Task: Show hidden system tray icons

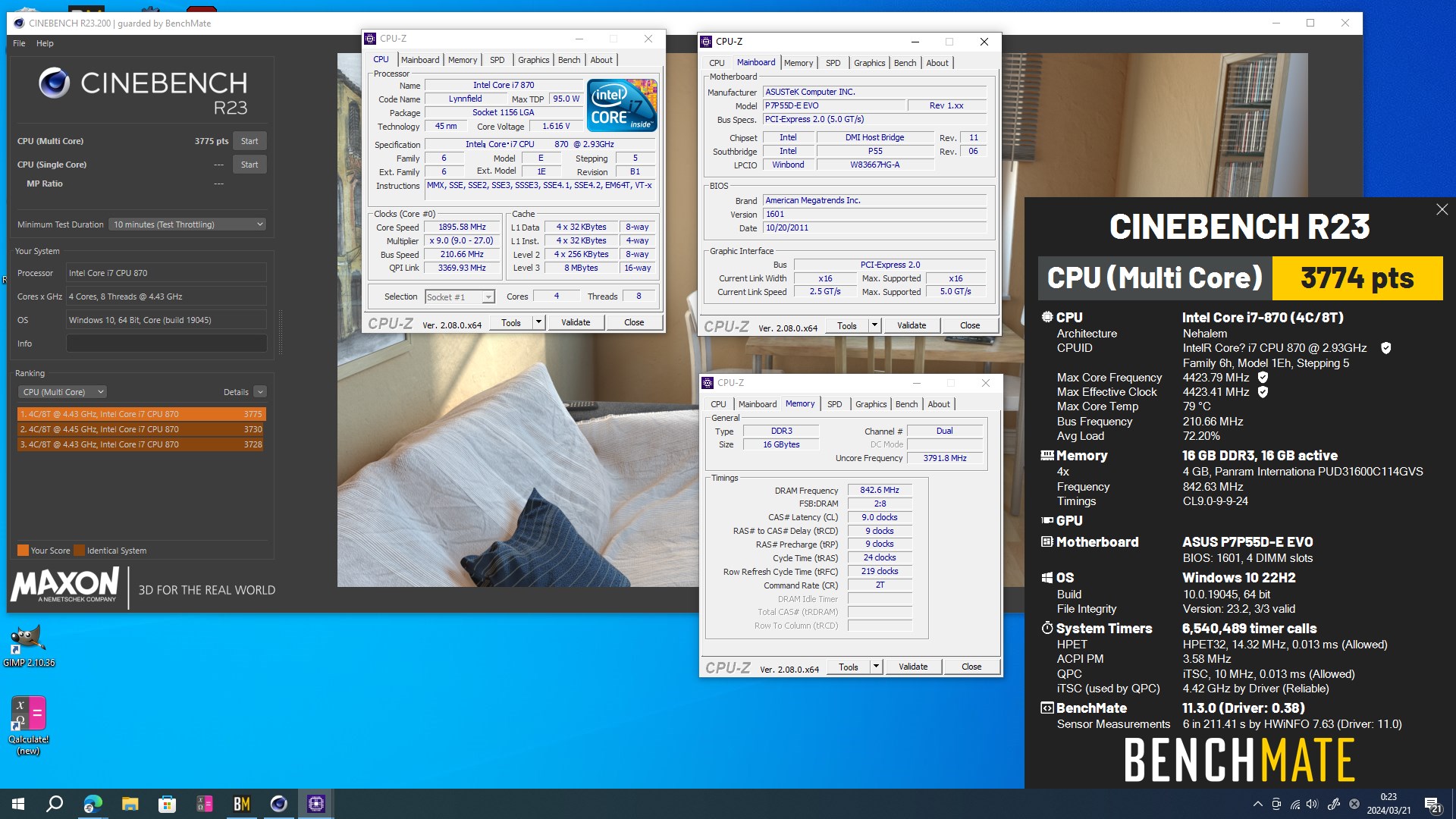Action: point(1257,804)
